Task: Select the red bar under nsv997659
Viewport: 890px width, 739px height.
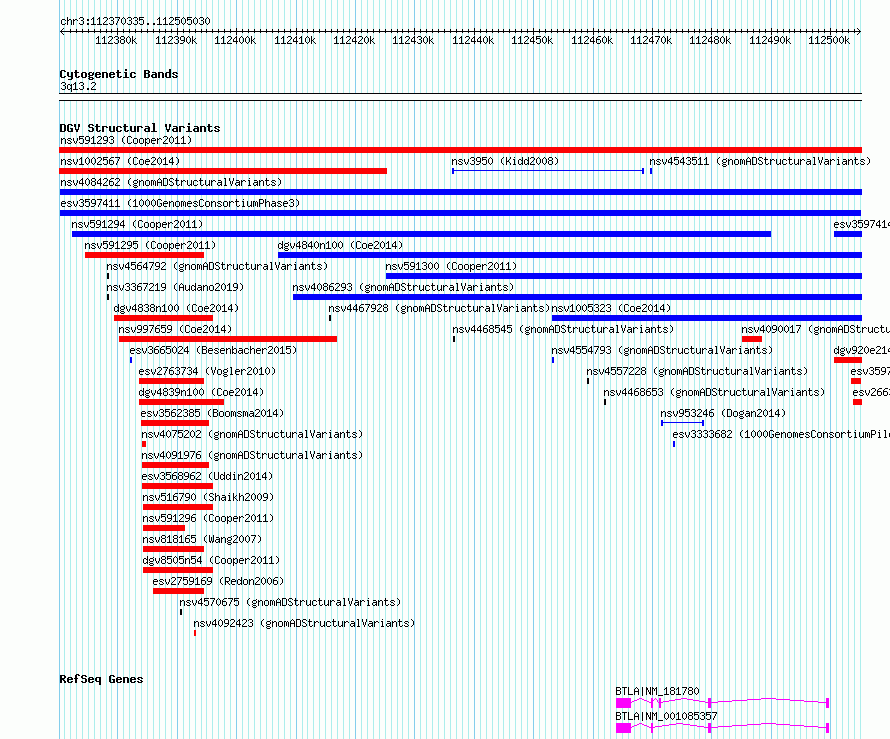Action: point(228,339)
